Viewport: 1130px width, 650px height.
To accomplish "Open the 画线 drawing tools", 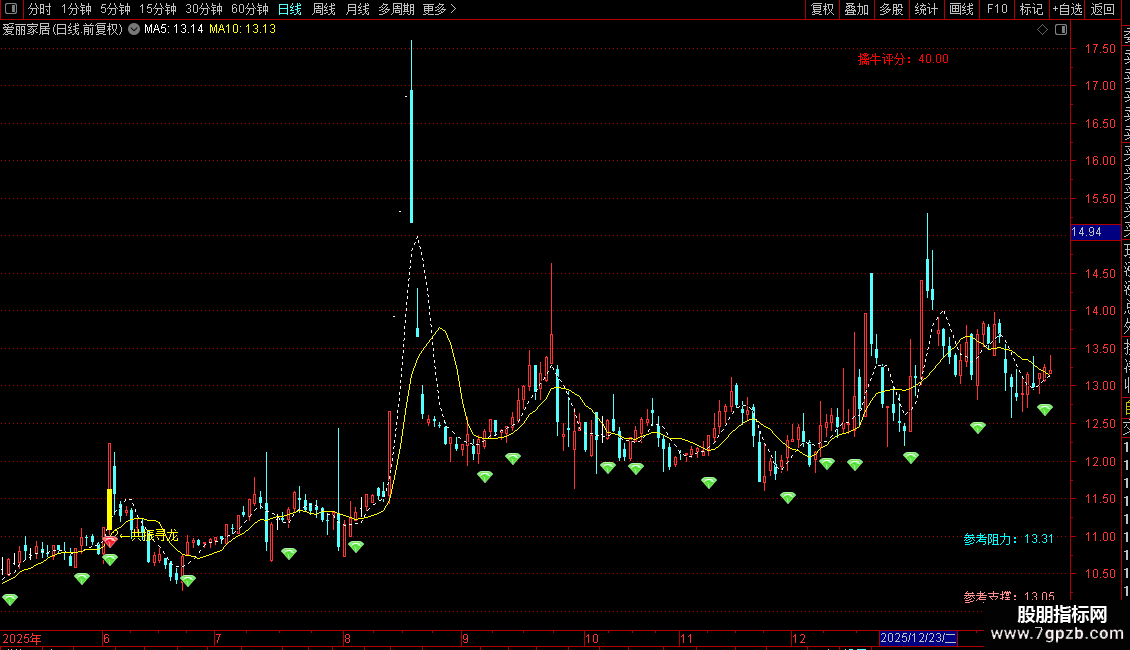I will (961, 9).
